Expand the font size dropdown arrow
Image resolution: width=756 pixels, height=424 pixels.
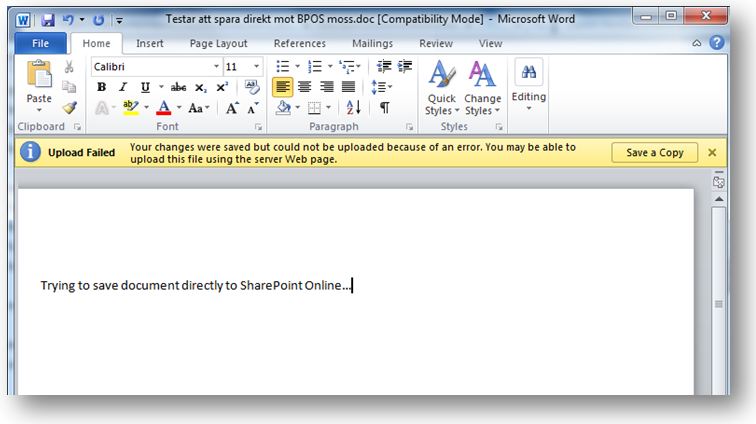coord(256,67)
